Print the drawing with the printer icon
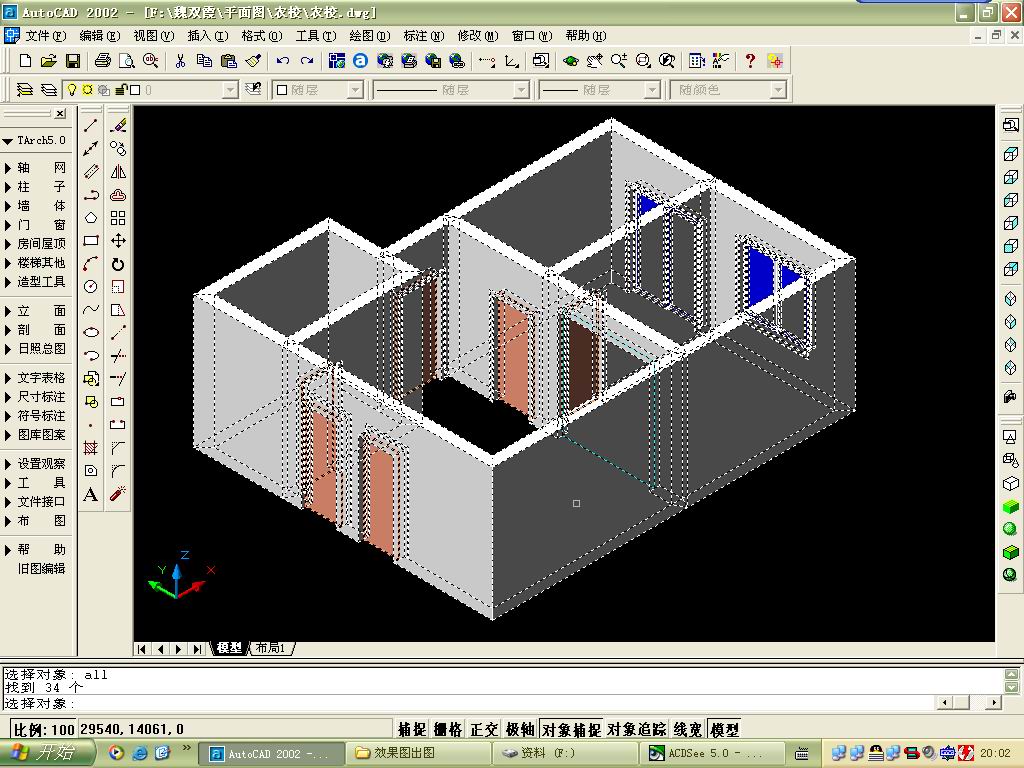 tap(103, 61)
